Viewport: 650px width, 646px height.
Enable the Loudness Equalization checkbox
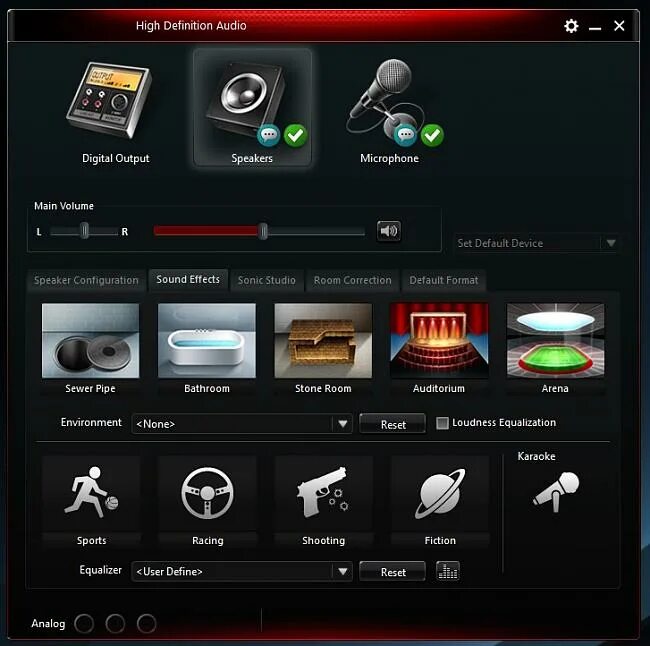pyautogui.click(x=442, y=423)
